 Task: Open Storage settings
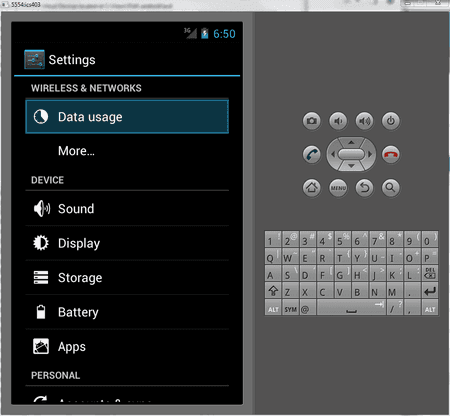click(127, 278)
